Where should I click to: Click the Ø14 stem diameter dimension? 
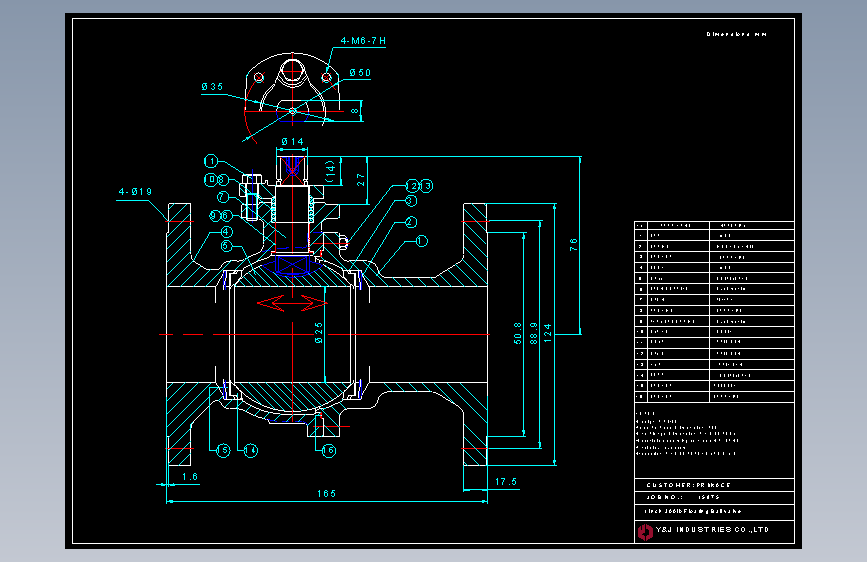pyautogui.click(x=293, y=142)
